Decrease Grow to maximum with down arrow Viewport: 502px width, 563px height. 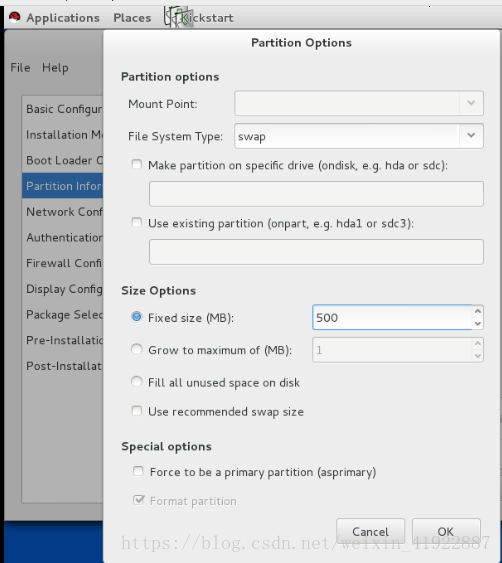[478, 356]
